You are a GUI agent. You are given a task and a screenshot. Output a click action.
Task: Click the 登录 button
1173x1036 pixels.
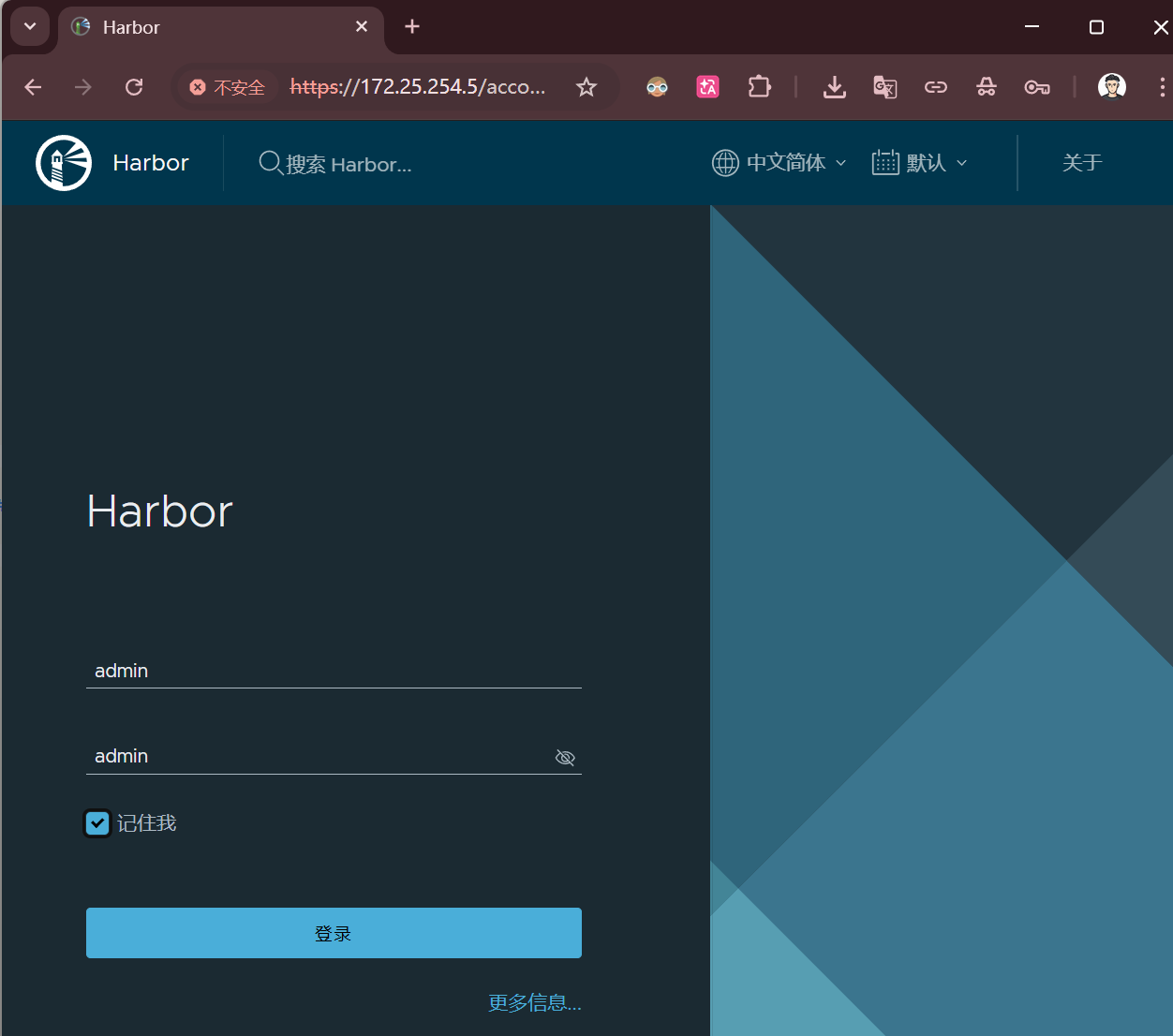334,933
